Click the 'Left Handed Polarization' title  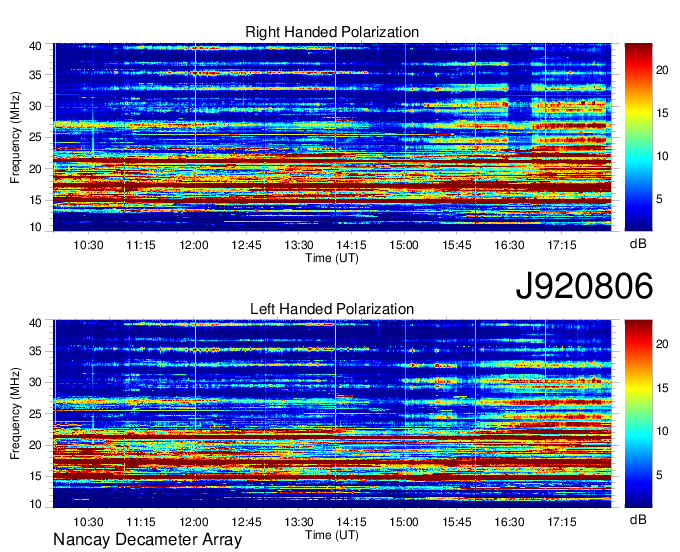tap(332, 309)
